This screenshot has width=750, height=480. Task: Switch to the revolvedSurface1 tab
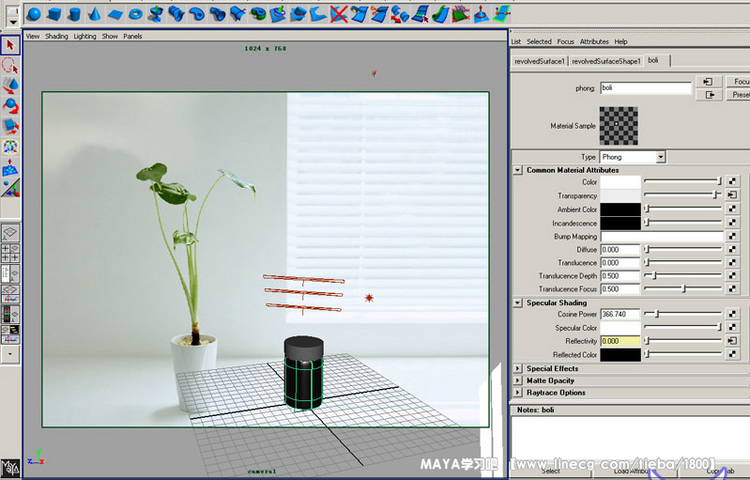pos(540,61)
